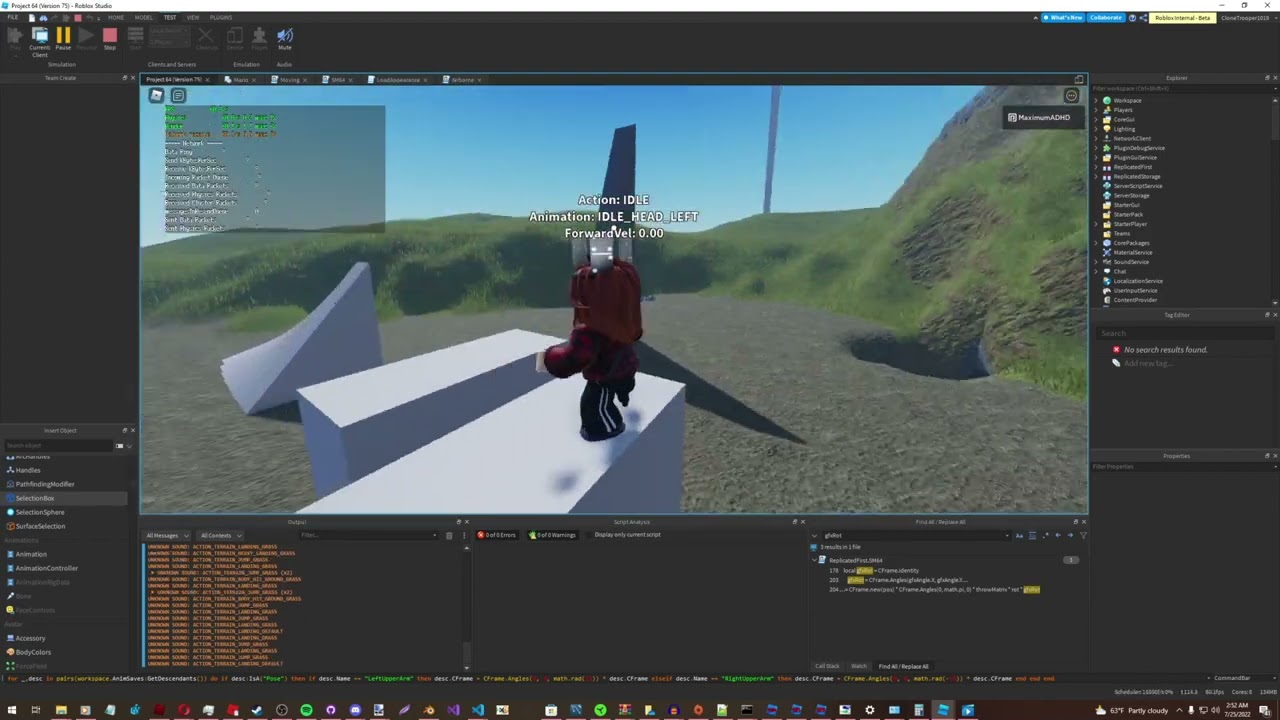This screenshot has width=1280, height=720.
Task: Toggle the Match Case icon in Find All
Action: tap(1019, 535)
